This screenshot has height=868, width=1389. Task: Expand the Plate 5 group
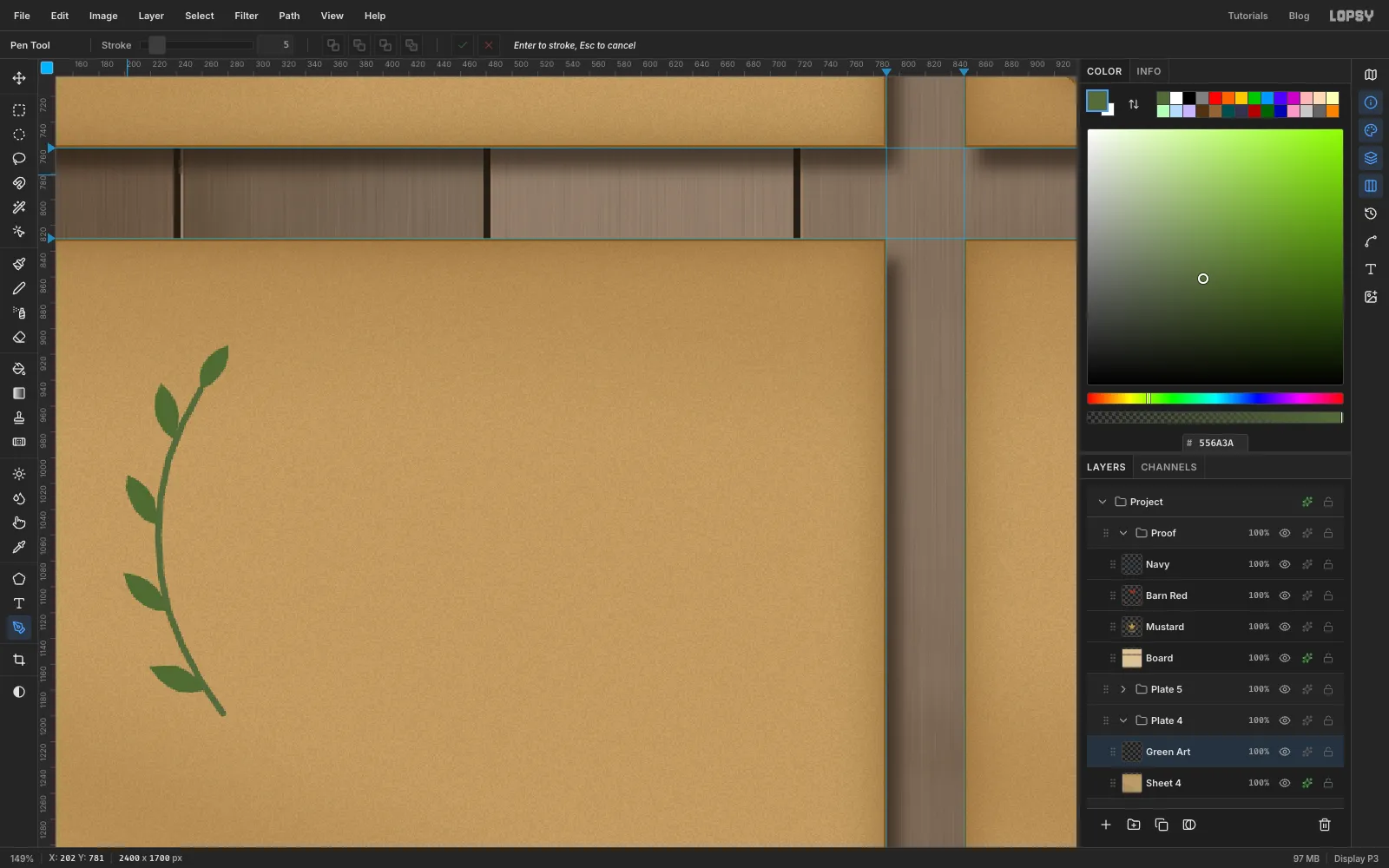[x=1123, y=689]
